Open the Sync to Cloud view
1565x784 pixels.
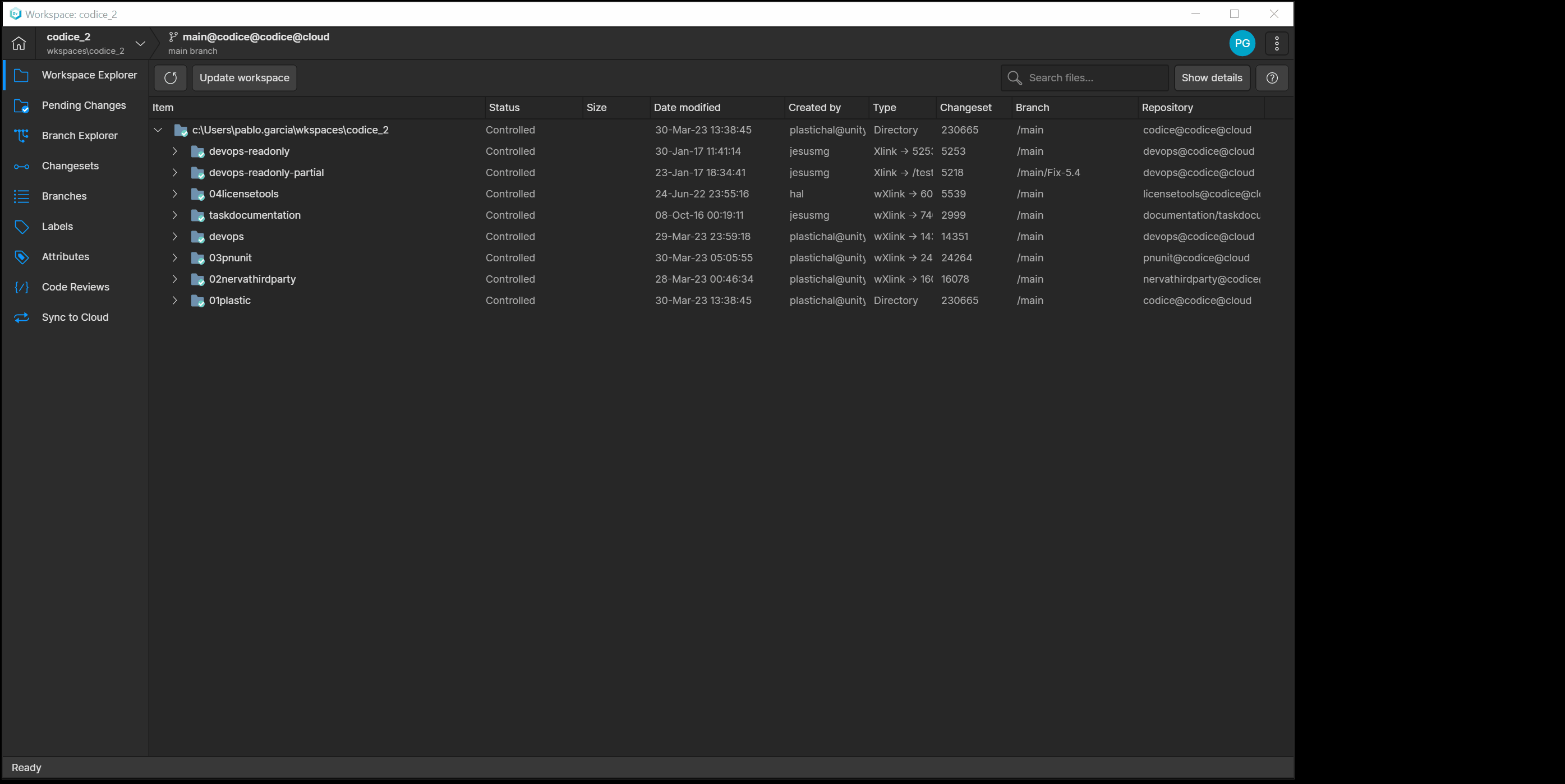click(x=75, y=316)
